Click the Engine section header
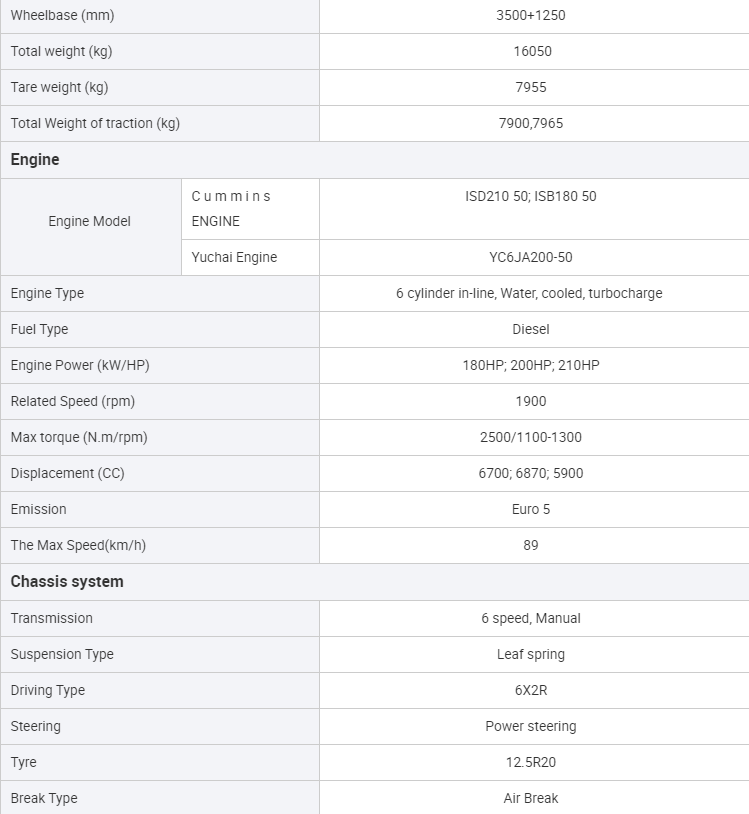 pyautogui.click(x=35, y=160)
